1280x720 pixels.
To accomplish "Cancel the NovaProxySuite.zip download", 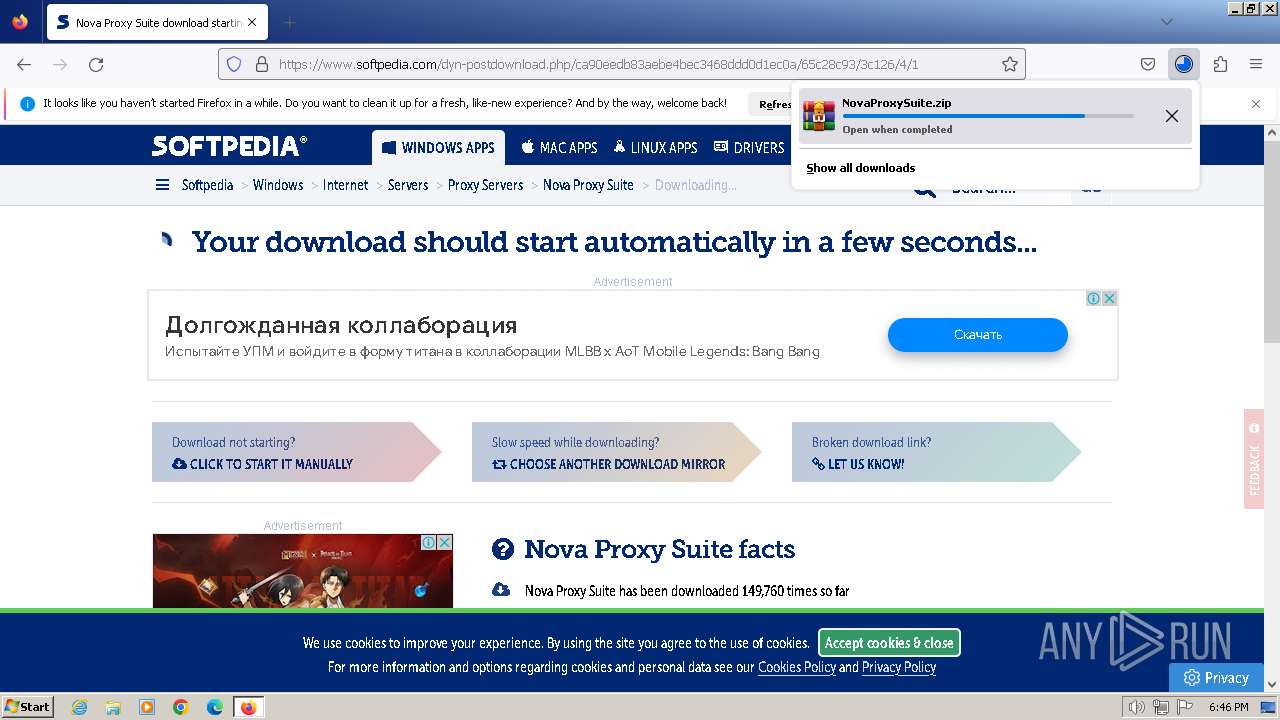I will 1172,116.
